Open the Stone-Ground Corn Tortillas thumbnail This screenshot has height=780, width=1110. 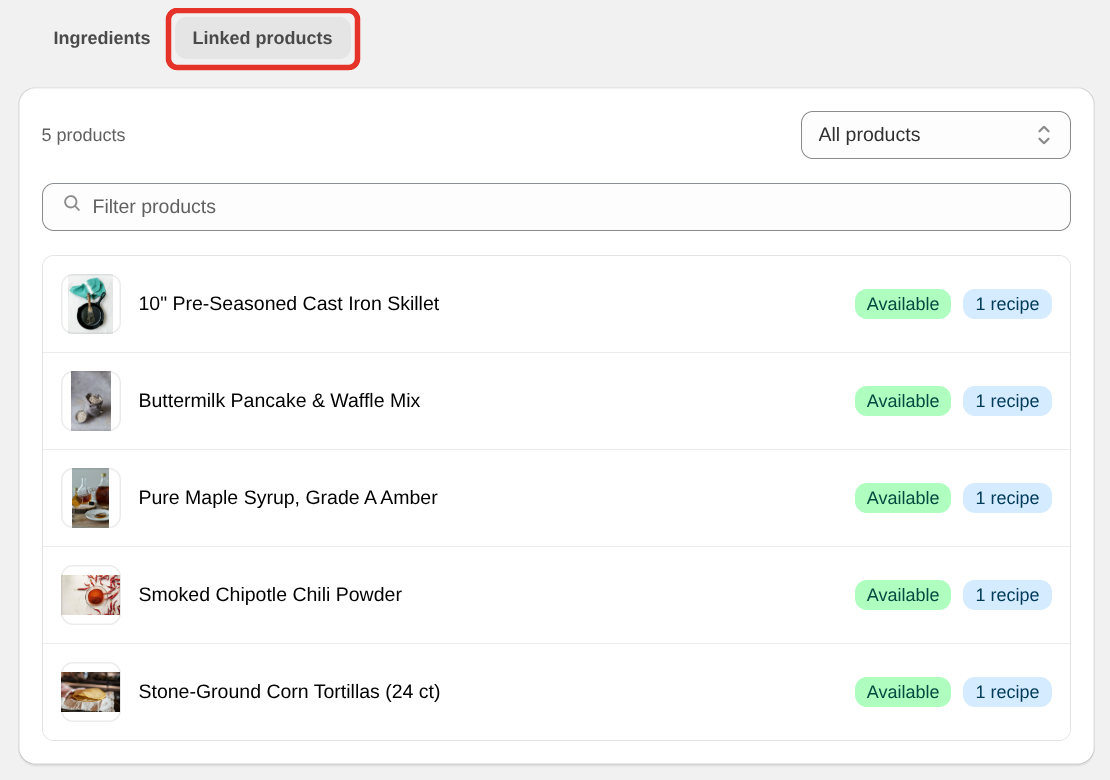pyautogui.click(x=91, y=692)
